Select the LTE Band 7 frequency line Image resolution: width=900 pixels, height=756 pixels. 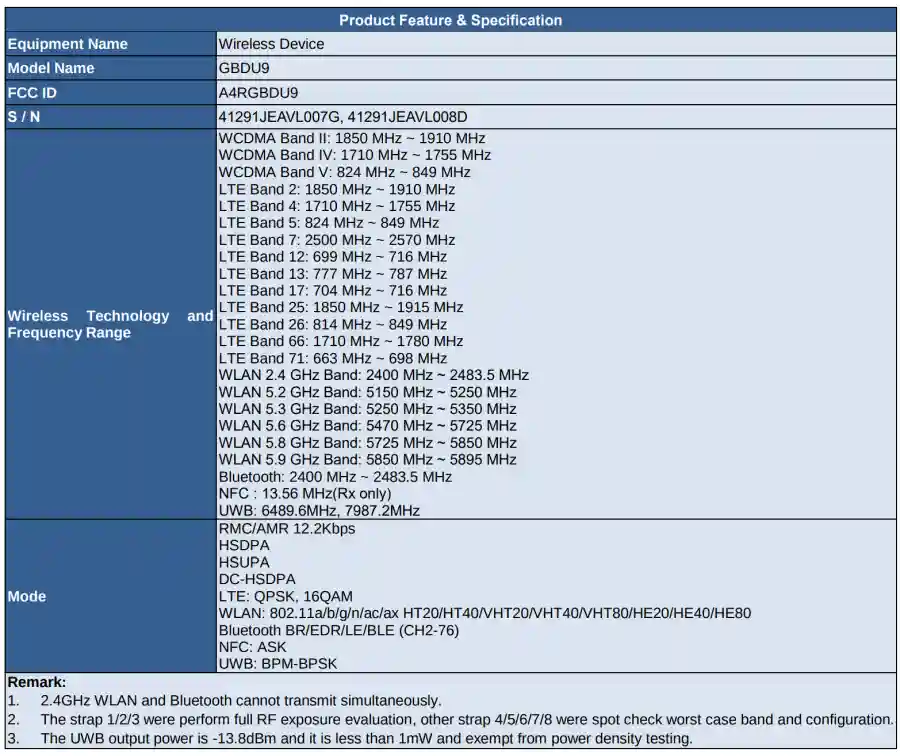click(337, 240)
